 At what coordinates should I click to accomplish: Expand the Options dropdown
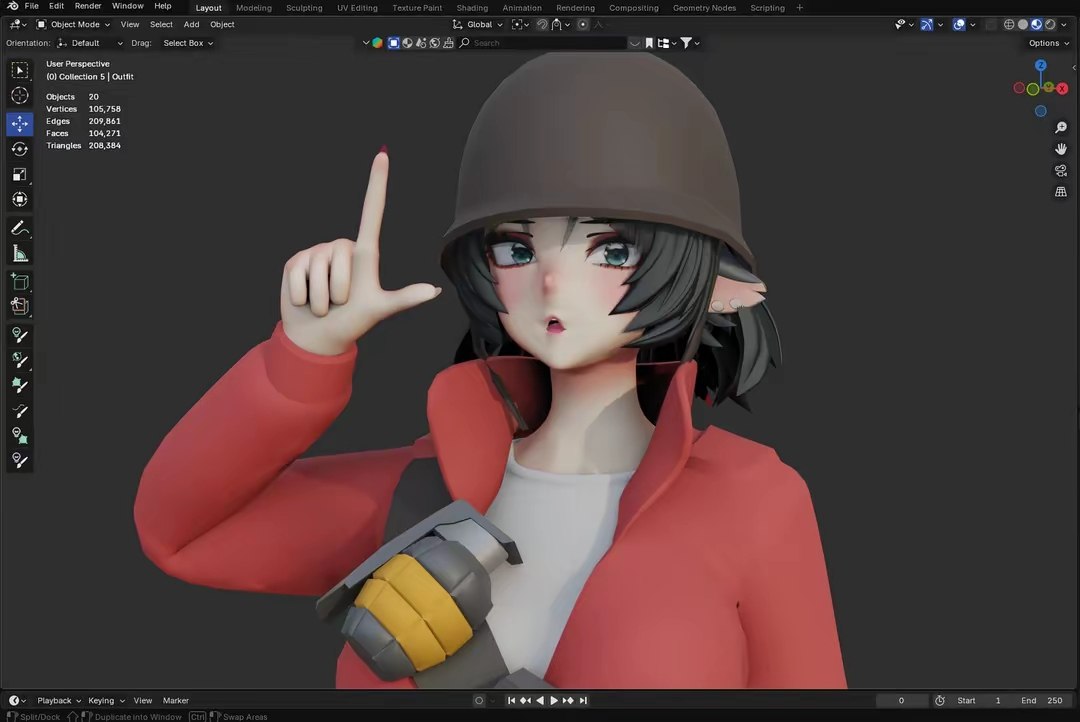(x=1049, y=43)
